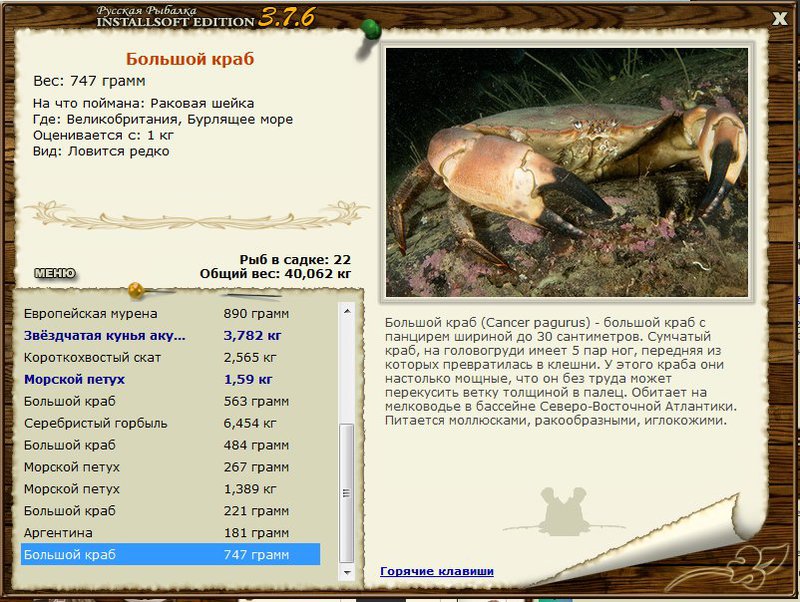This screenshot has width=800, height=602.
Task: Select Морской петух weighing 1,59 кг
Action: (x=170, y=379)
